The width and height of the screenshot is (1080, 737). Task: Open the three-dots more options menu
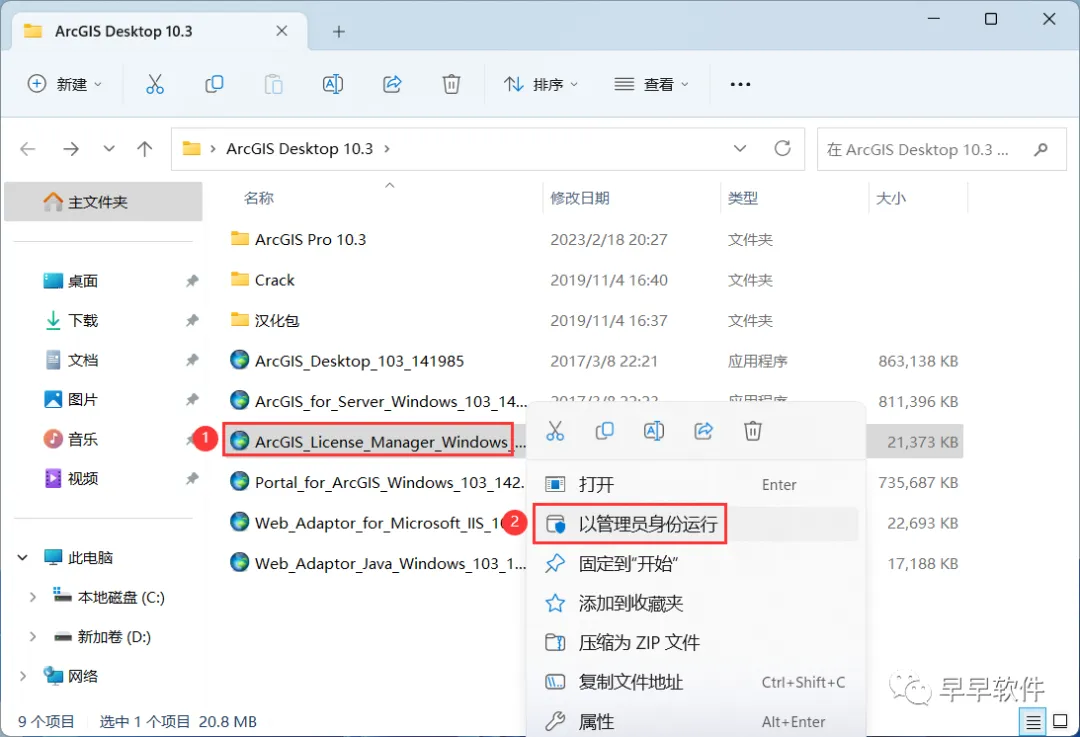740,84
